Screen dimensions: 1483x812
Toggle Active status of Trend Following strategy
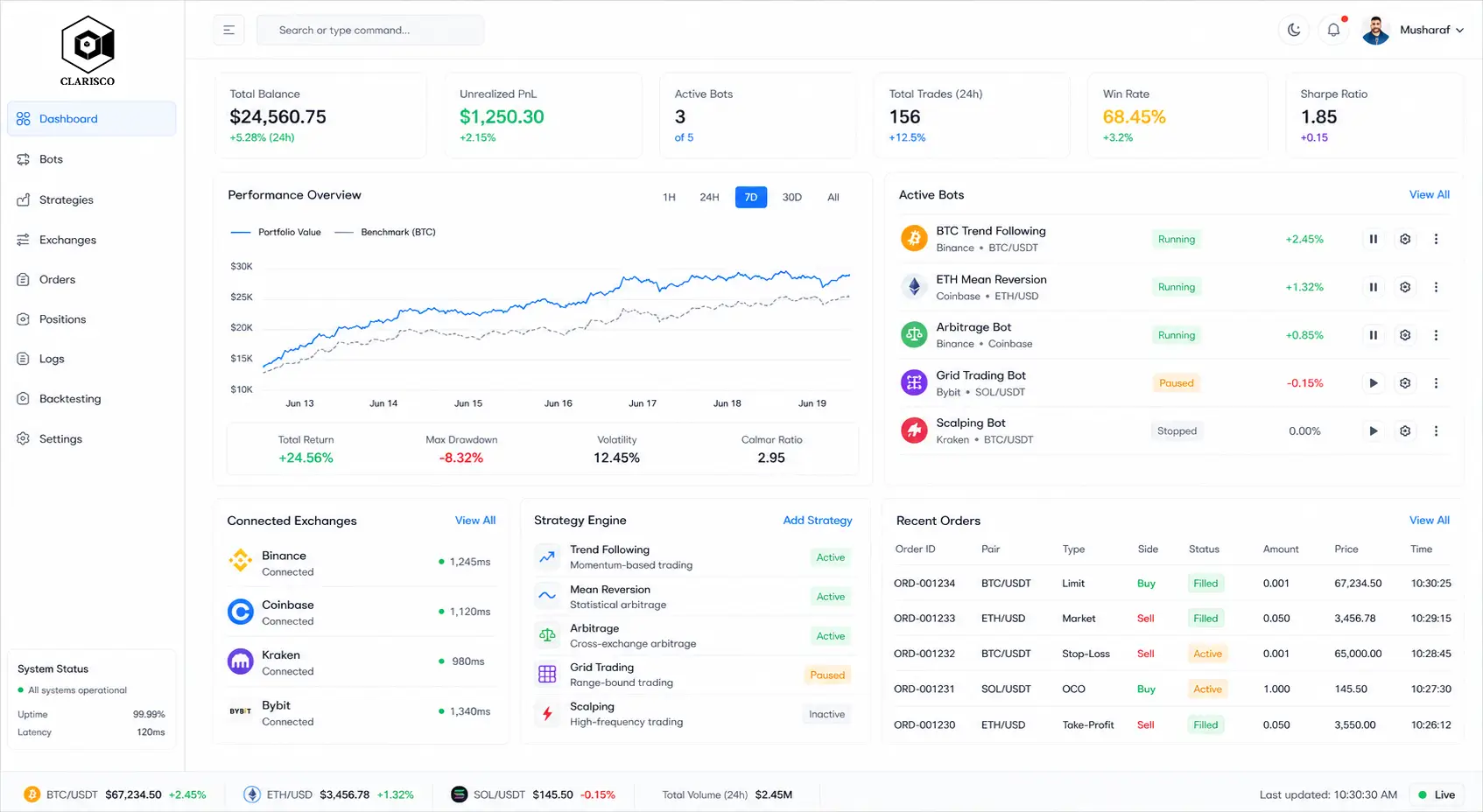(x=831, y=557)
